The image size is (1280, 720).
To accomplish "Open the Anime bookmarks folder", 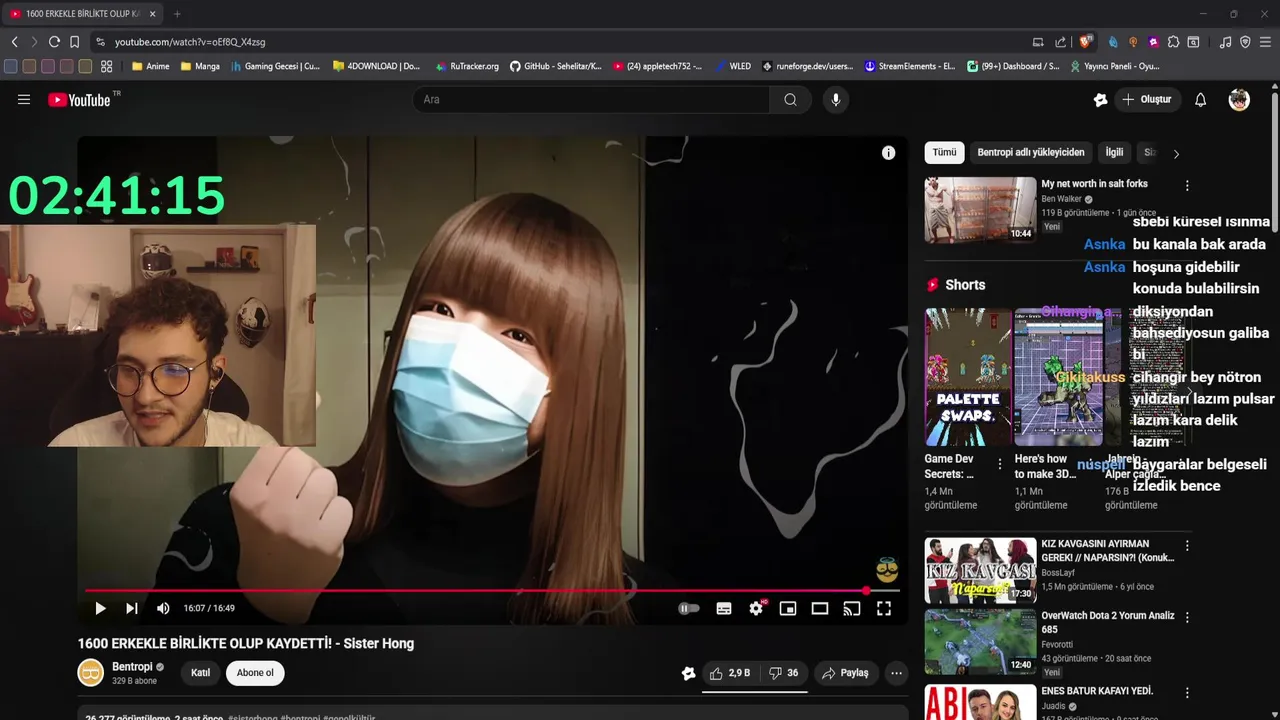I will [151, 66].
